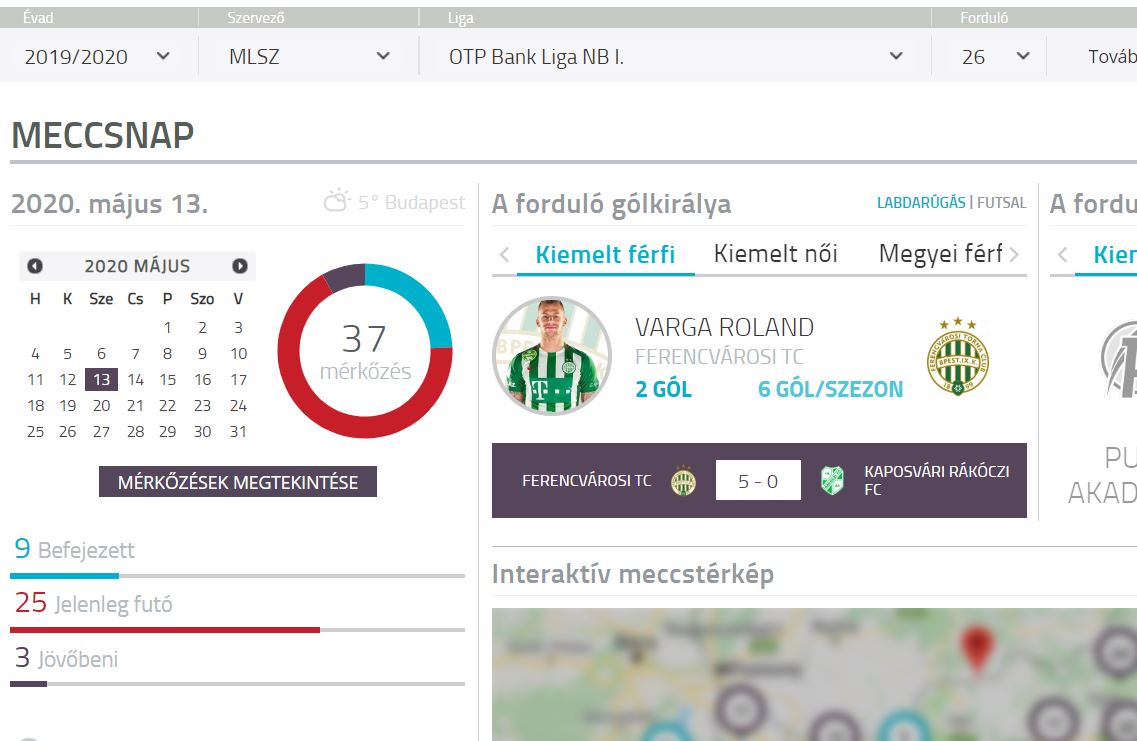
Task: Click FERENCVÁROSI TC under player name
Action: coord(719,357)
